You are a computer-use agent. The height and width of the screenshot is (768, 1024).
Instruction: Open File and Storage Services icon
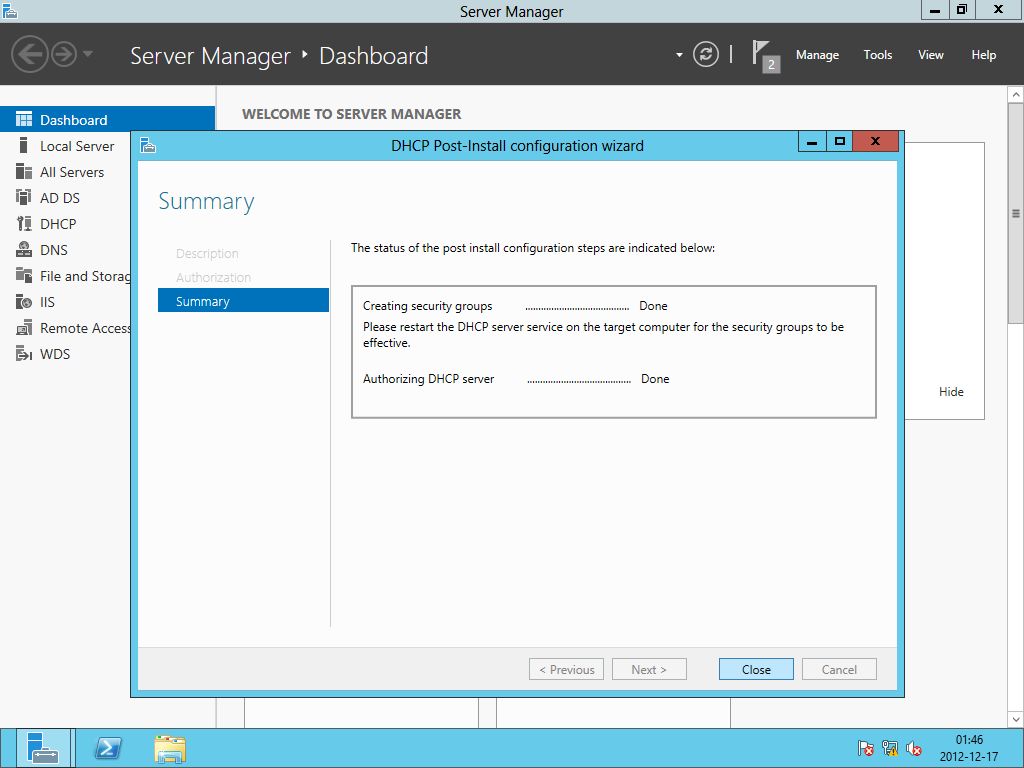pyautogui.click(x=24, y=276)
